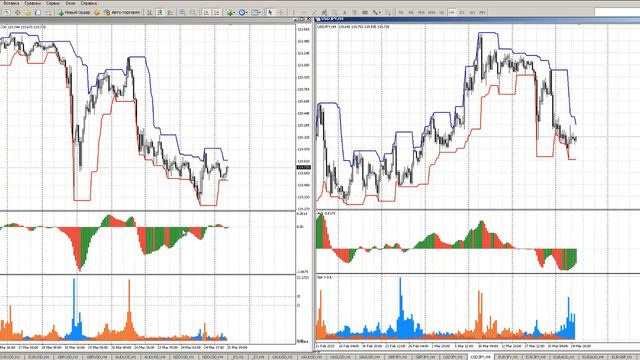Open the Navigator yellow star icon
Viewport: 640px width, 360px height.
pos(27,13)
